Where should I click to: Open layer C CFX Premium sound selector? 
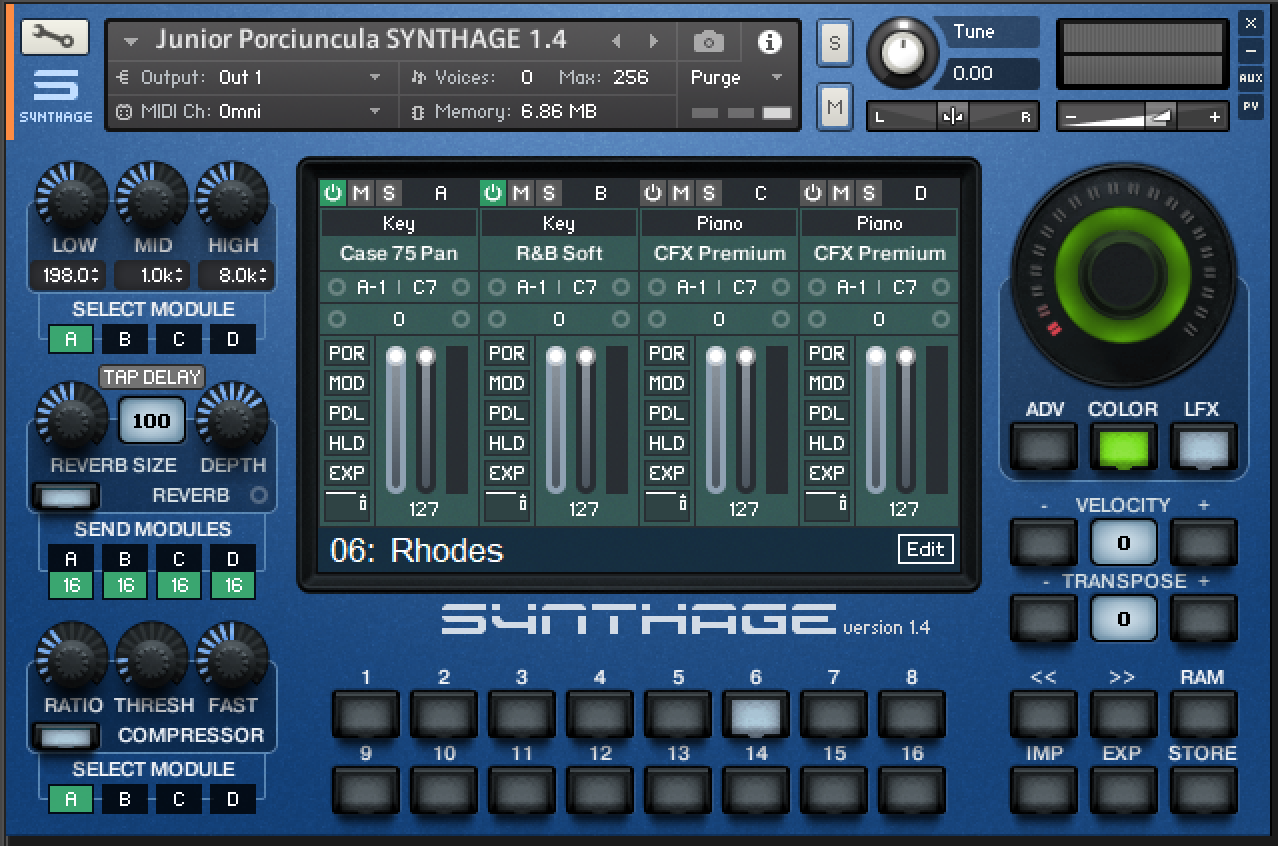click(x=719, y=253)
